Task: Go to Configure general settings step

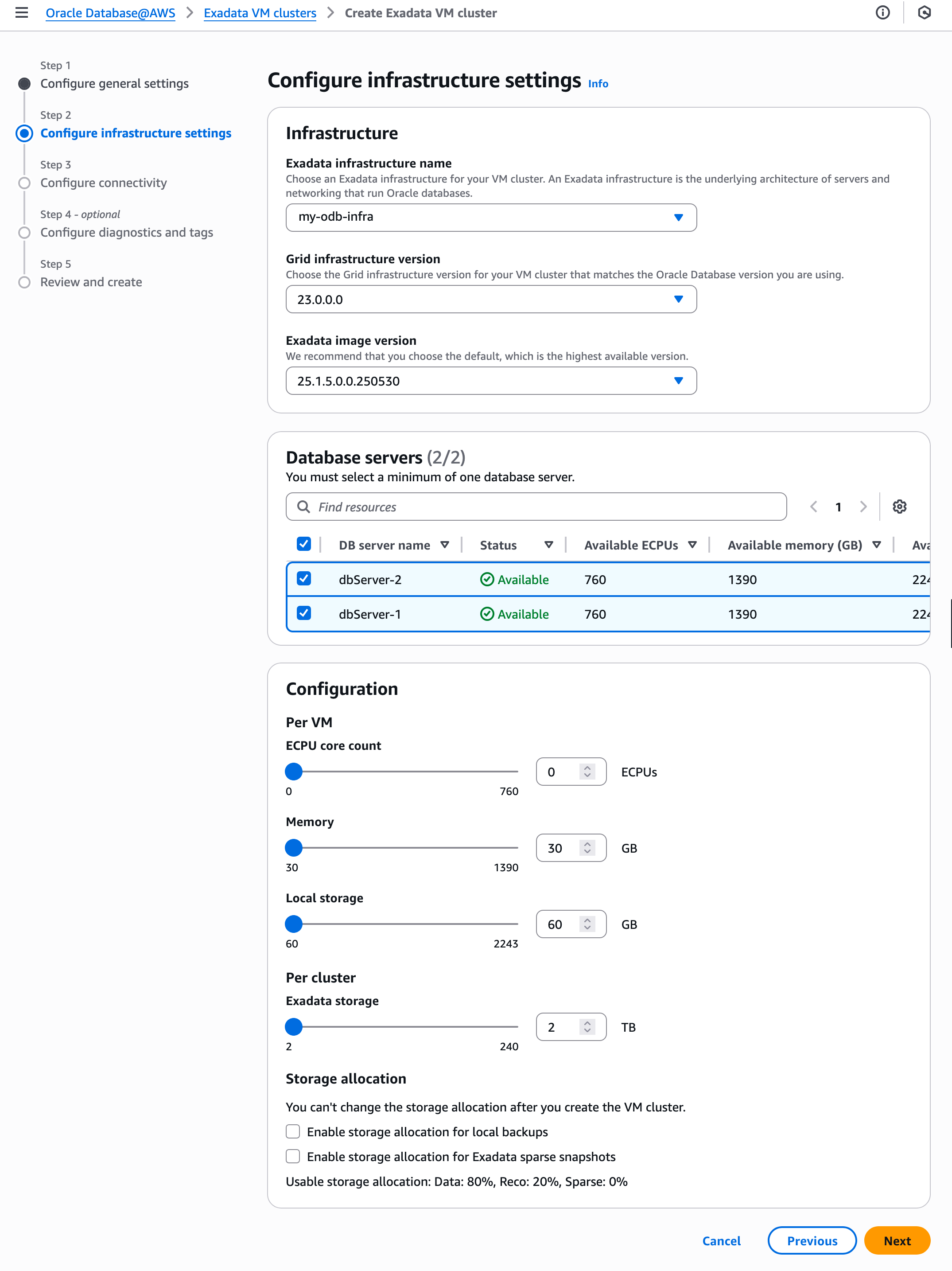Action: coord(114,83)
